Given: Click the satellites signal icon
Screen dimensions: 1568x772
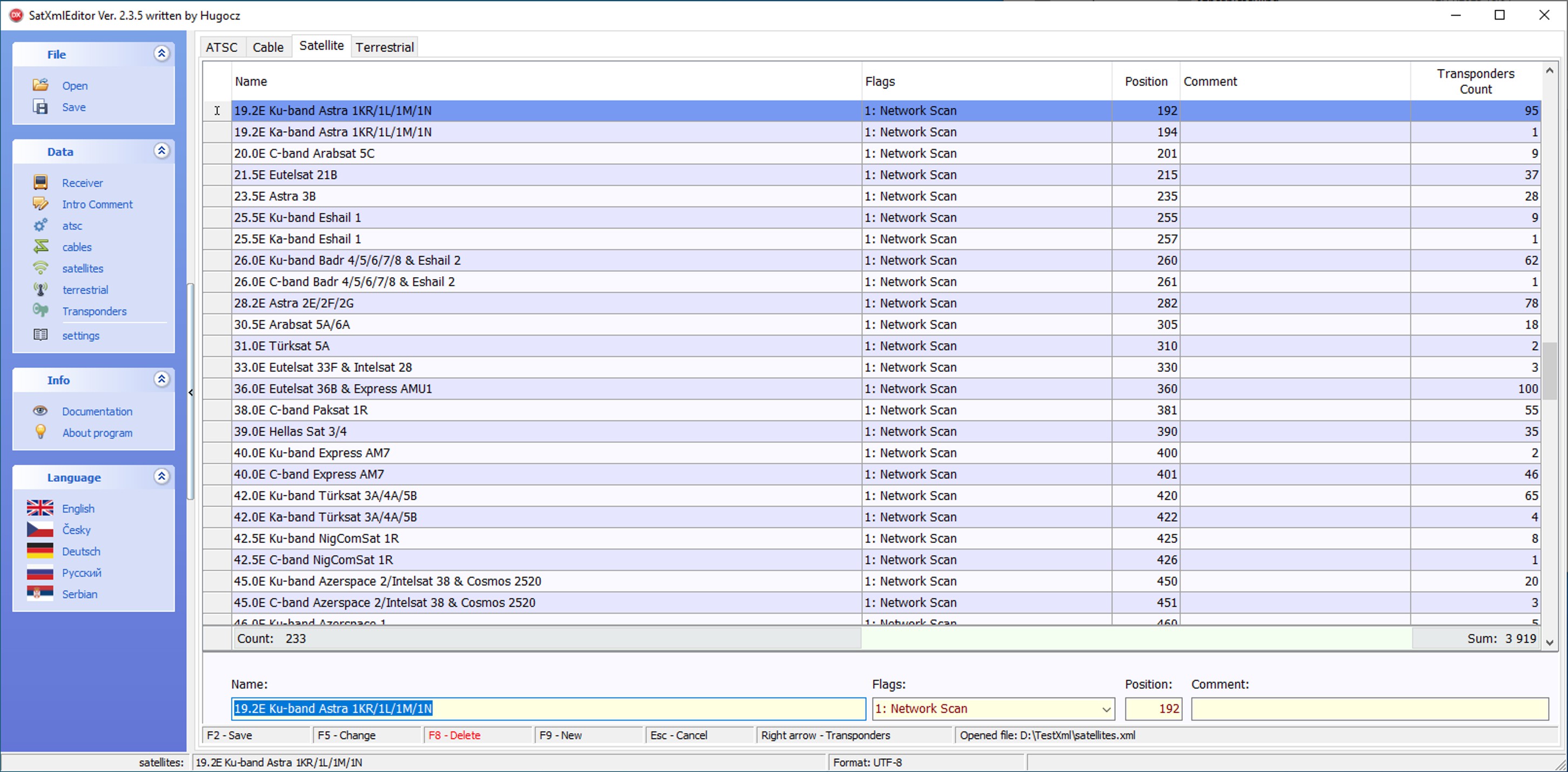Looking at the screenshot, I should pyautogui.click(x=40, y=268).
